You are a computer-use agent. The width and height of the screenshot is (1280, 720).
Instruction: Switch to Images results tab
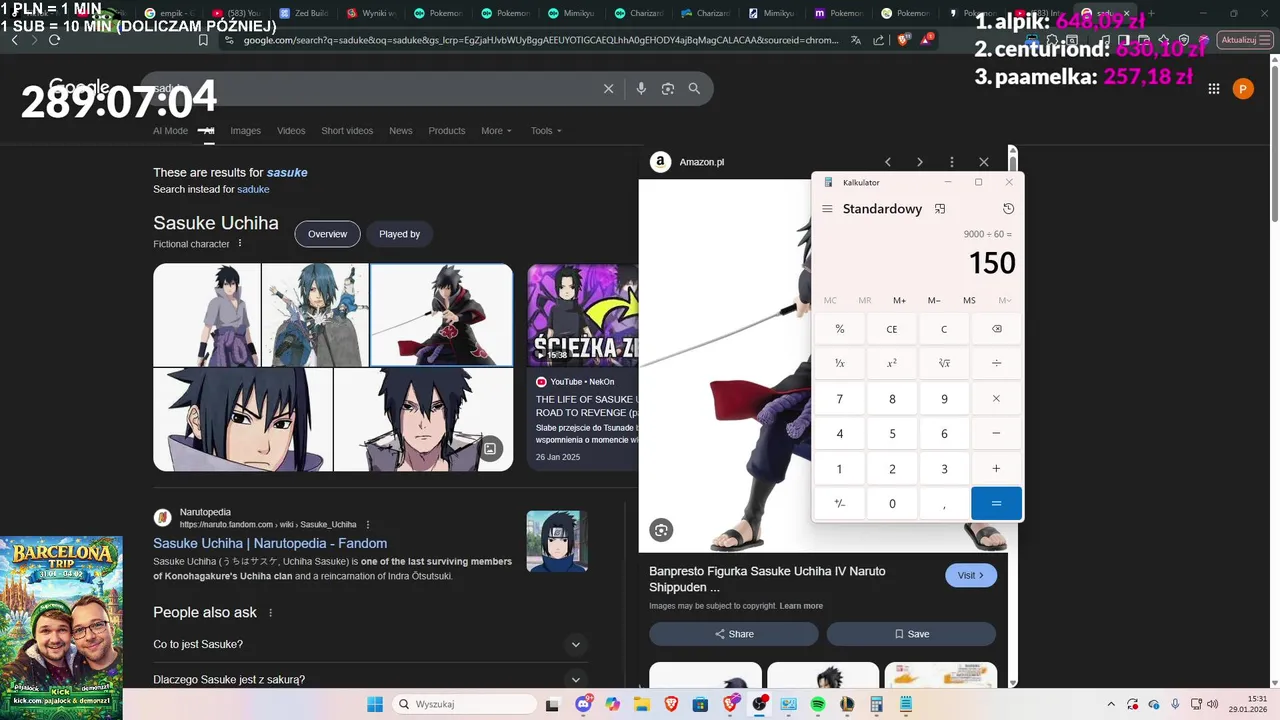pyautogui.click(x=245, y=131)
